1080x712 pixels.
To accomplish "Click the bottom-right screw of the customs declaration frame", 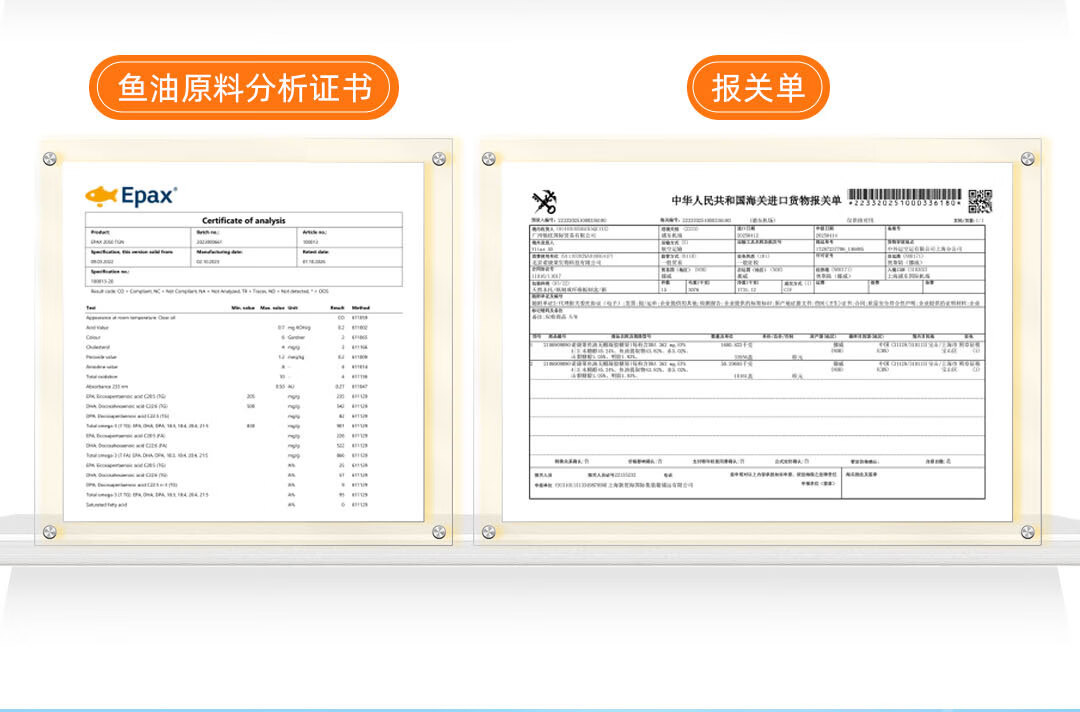I will 1027,531.
